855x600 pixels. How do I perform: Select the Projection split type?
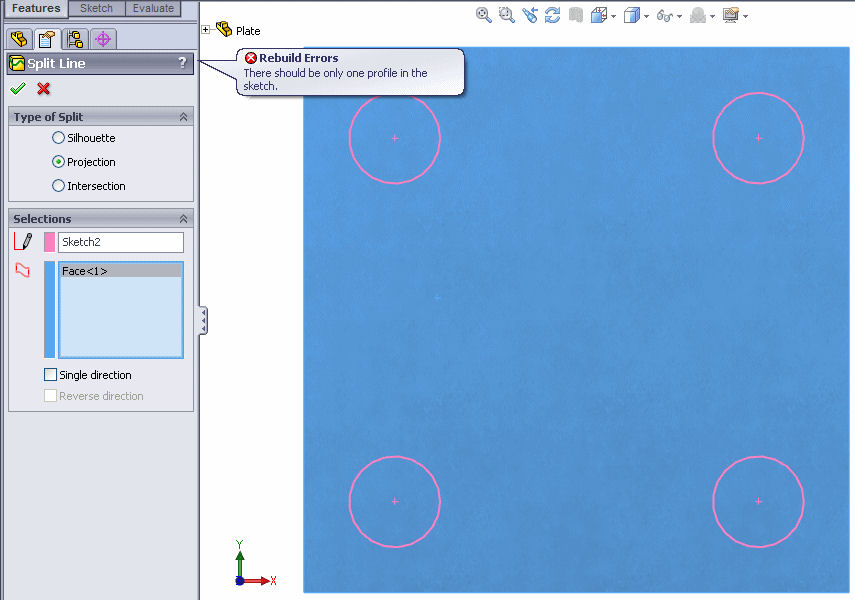58,161
